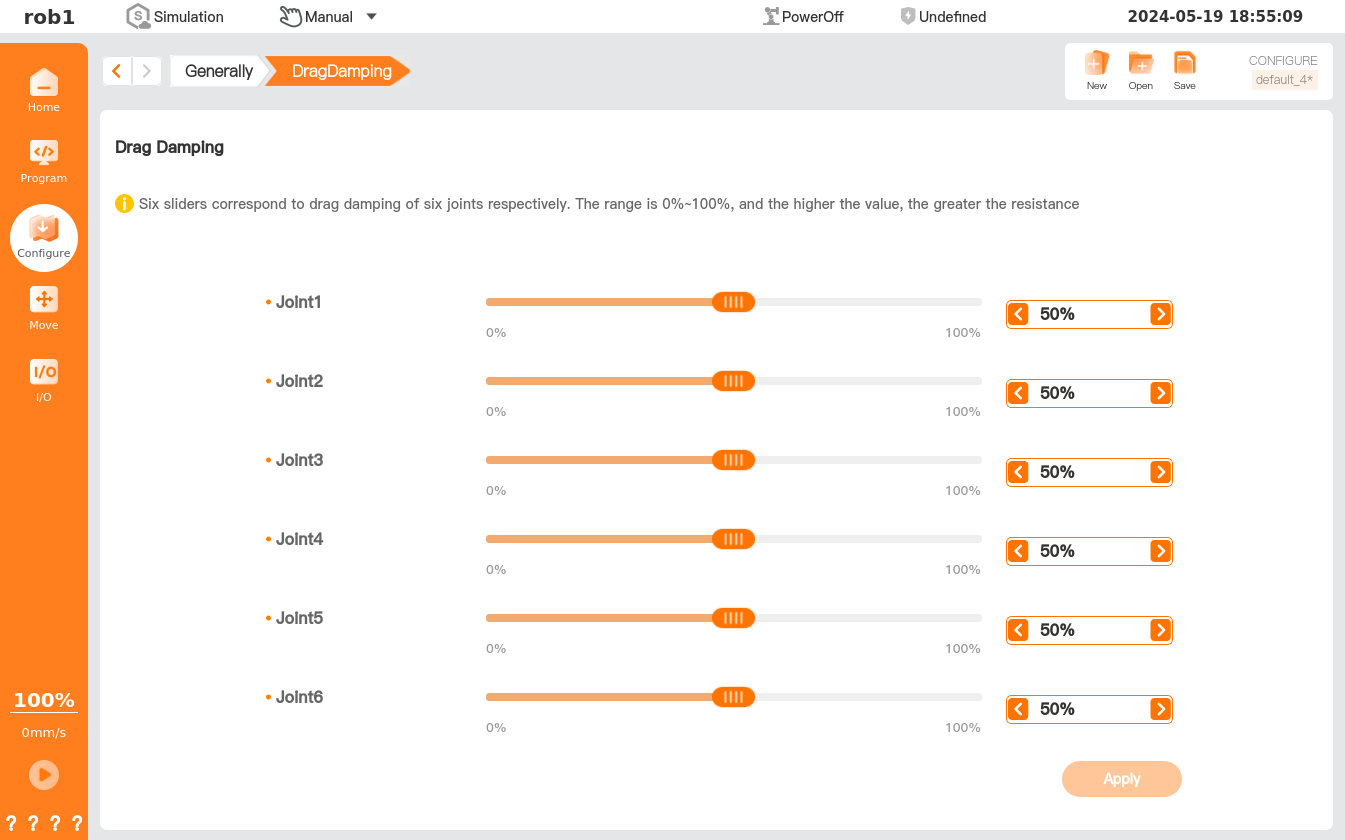The height and width of the screenshot is (840, 1345).
Task: Click the back navigation arrow button
Action: (x=117, y=71)
